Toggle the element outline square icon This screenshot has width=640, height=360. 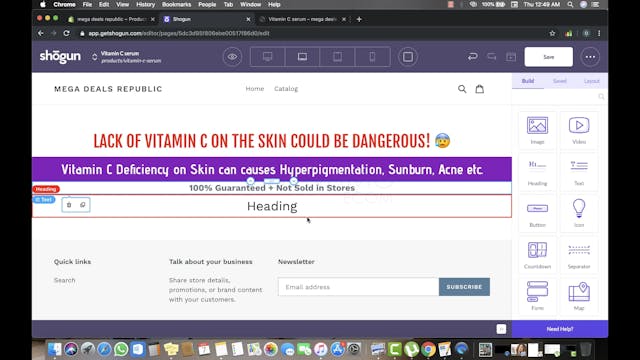[408, 57]
